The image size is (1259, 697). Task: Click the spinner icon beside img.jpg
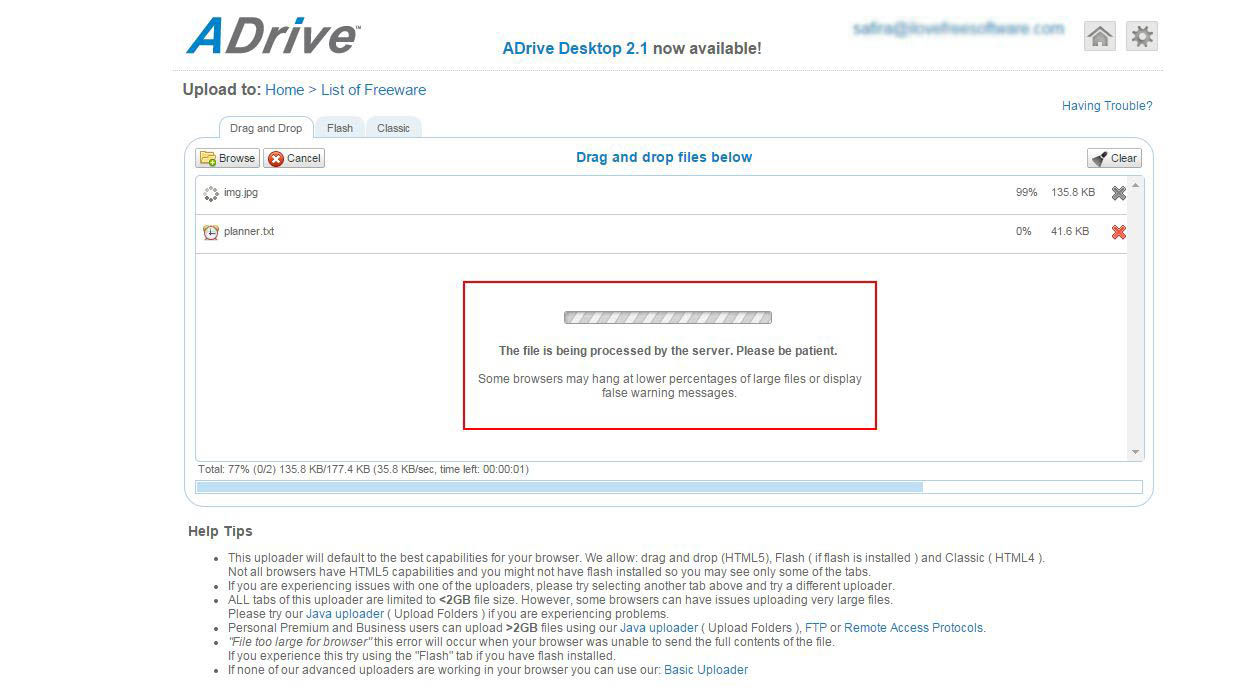[211, 193]
